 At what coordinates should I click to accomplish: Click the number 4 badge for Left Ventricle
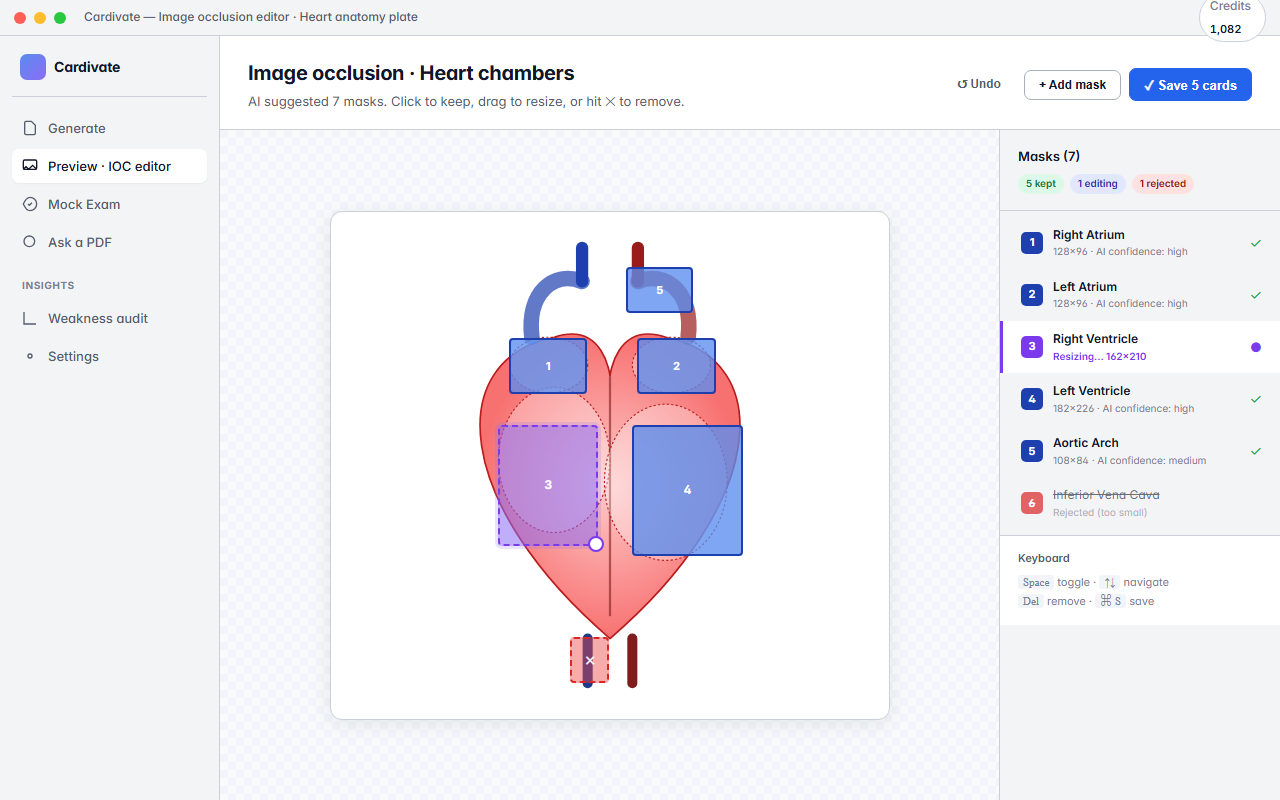1032,399
